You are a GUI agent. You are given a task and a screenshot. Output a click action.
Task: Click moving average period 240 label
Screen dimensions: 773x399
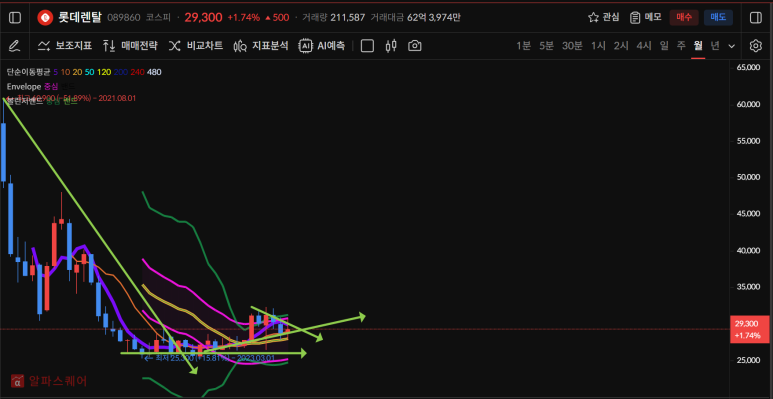tap(138, 72)
